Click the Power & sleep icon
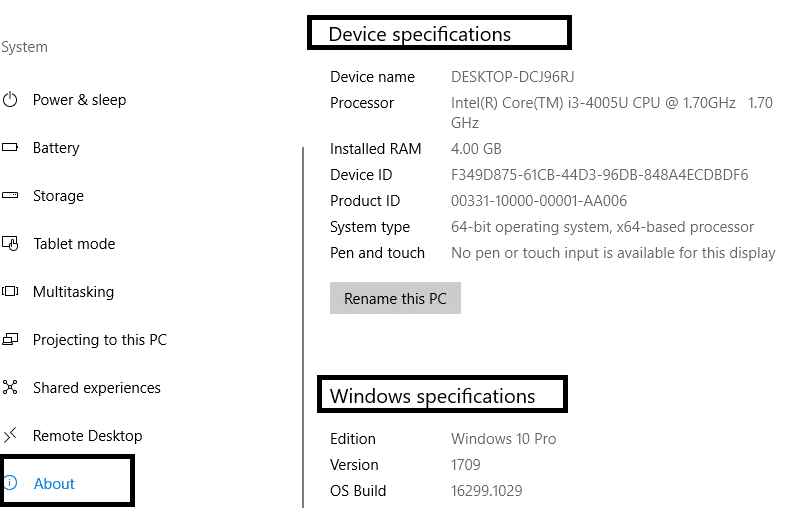Image resolution: width=785 pixels, height=508 pixels. [11, 100]
